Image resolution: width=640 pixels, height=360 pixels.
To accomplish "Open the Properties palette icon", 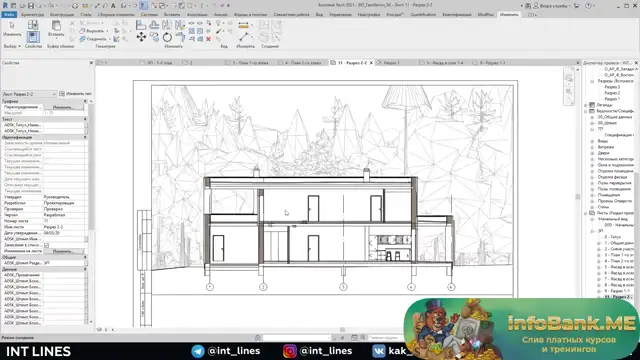I will (x=33, y=37).
